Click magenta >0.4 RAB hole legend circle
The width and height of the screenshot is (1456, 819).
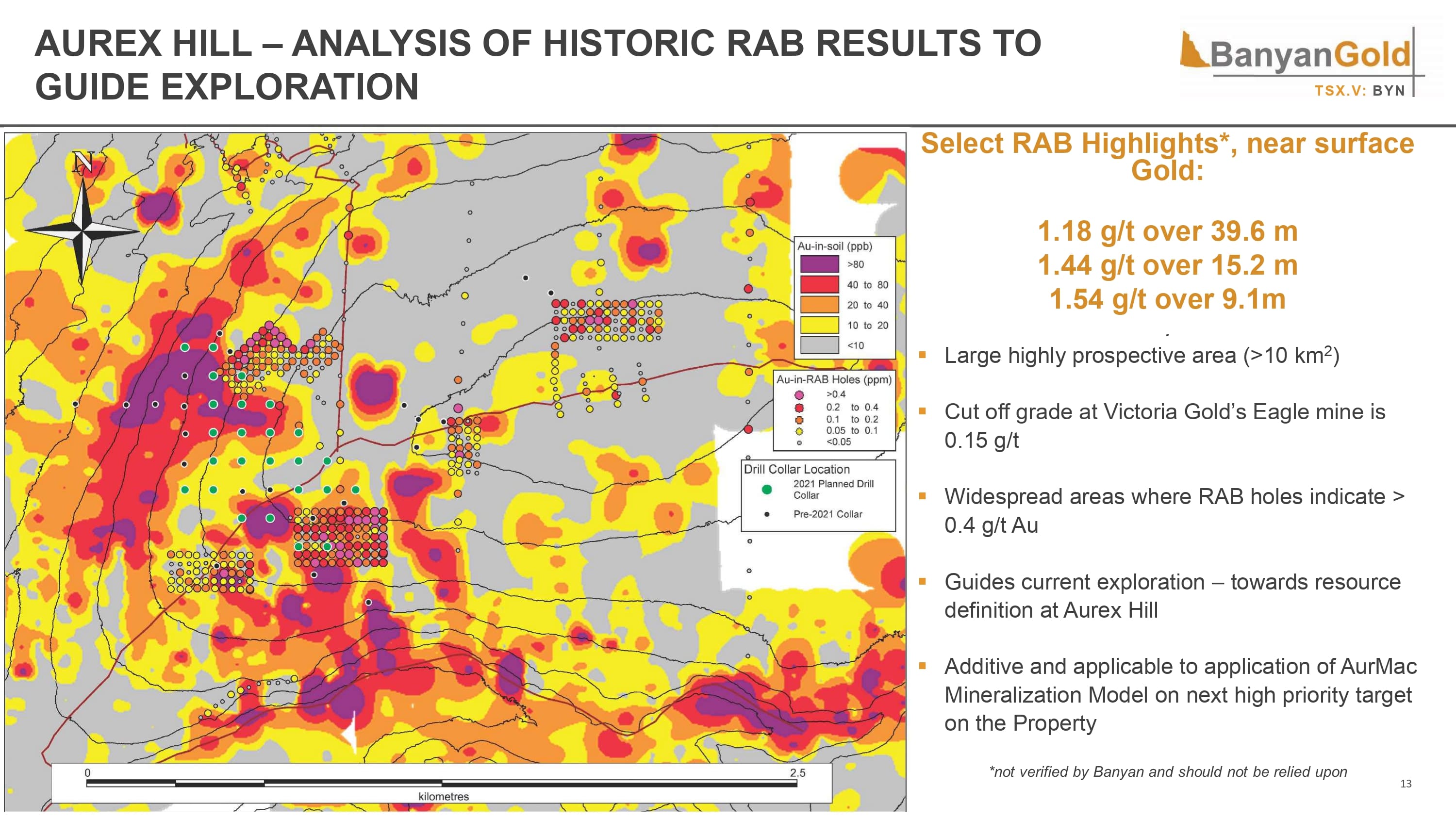pyautogui.click(x=799, y=395)
